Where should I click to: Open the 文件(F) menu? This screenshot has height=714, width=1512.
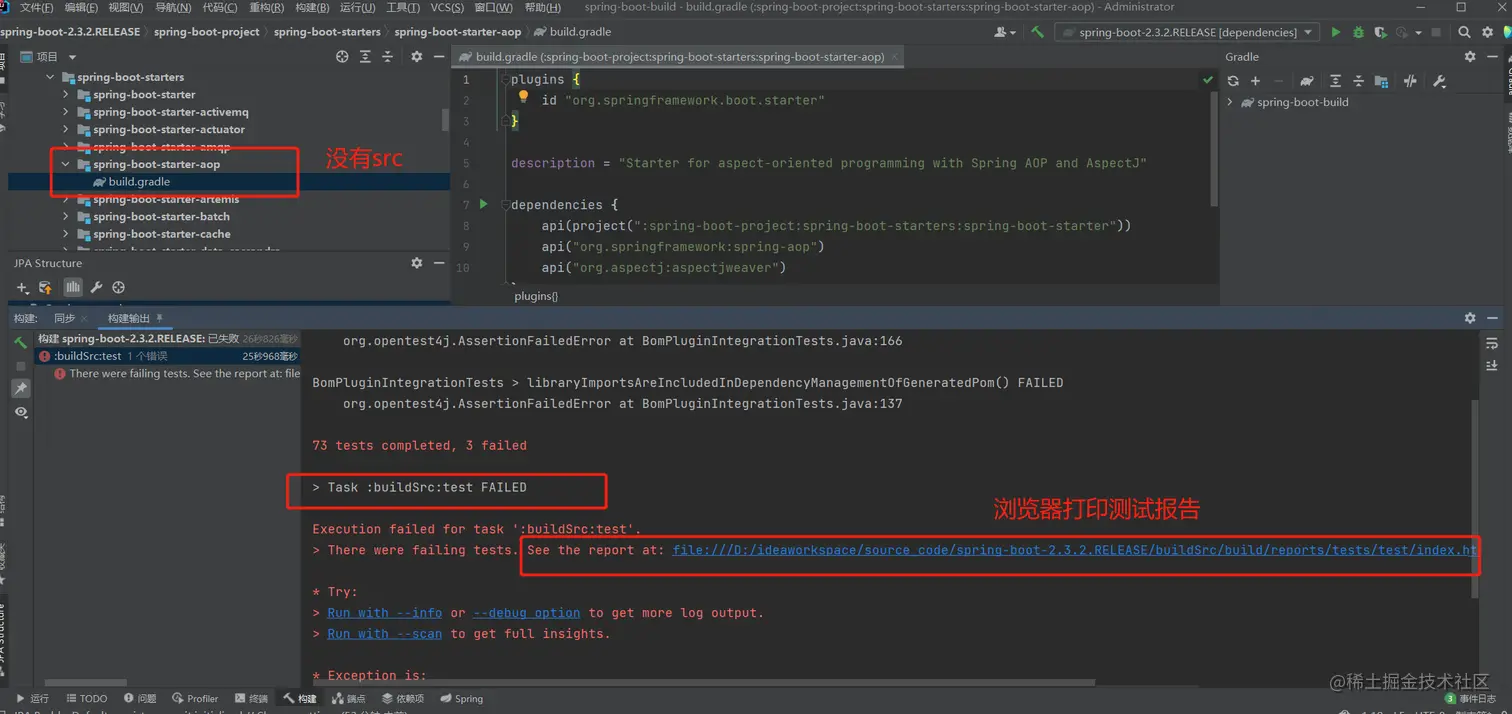point(36,7)
